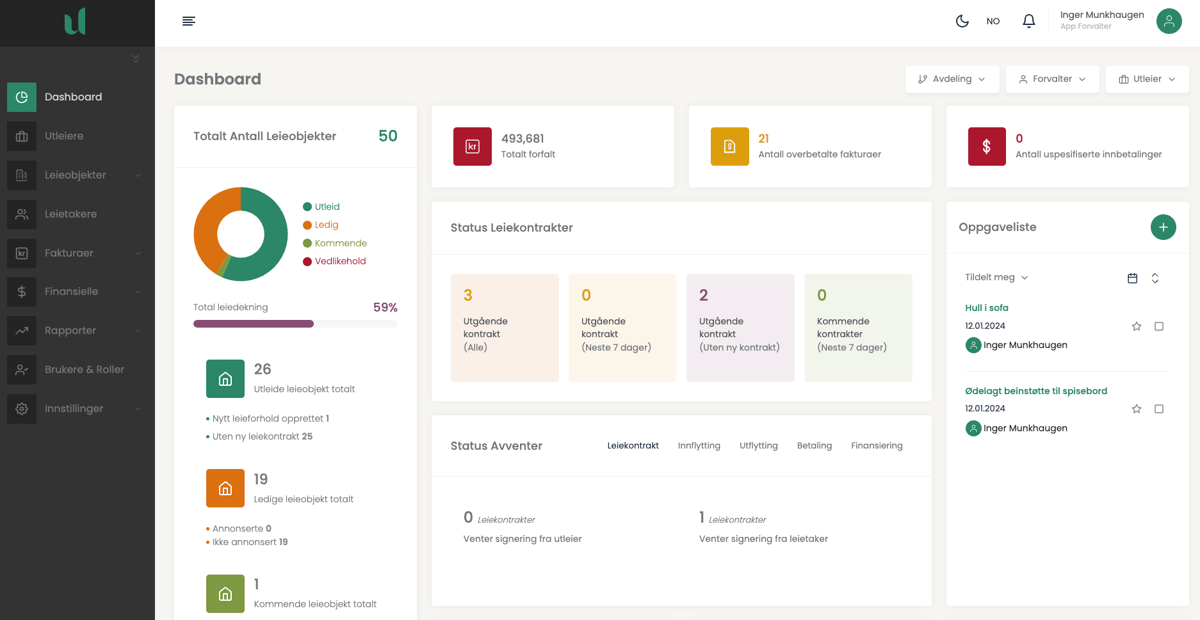The height and width of the screenshot is (620, 1200).
Task: Open the Avdeling dropdown filter
Action: pos(951,79)
